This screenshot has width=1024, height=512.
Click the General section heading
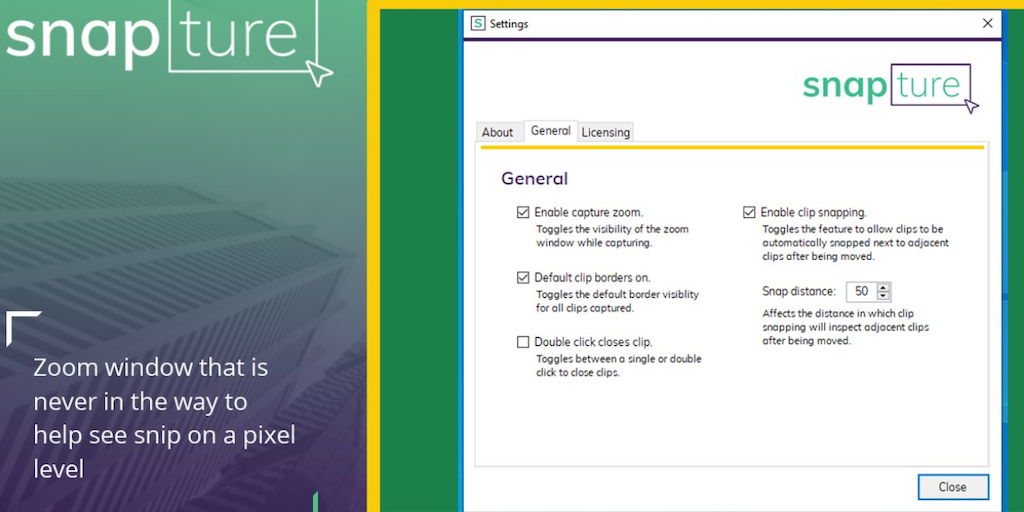[x=534, y=179]
